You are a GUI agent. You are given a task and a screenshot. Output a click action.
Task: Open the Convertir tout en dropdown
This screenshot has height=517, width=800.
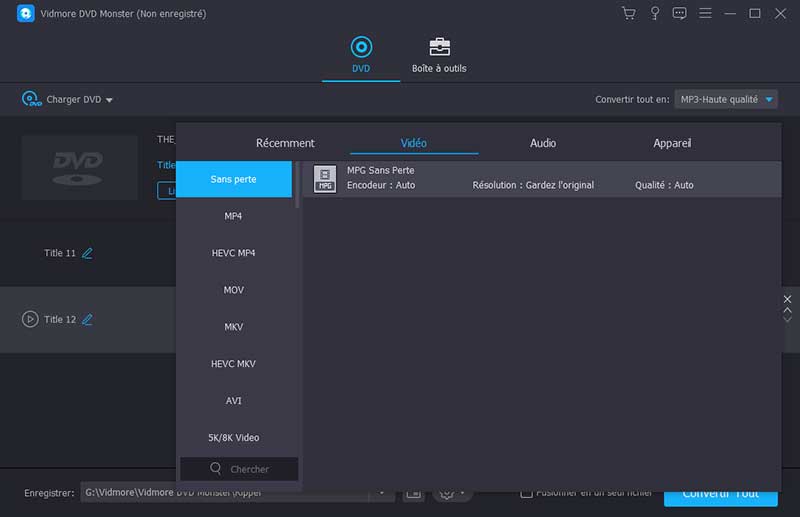pyautogui.click(x=726, y=100)
